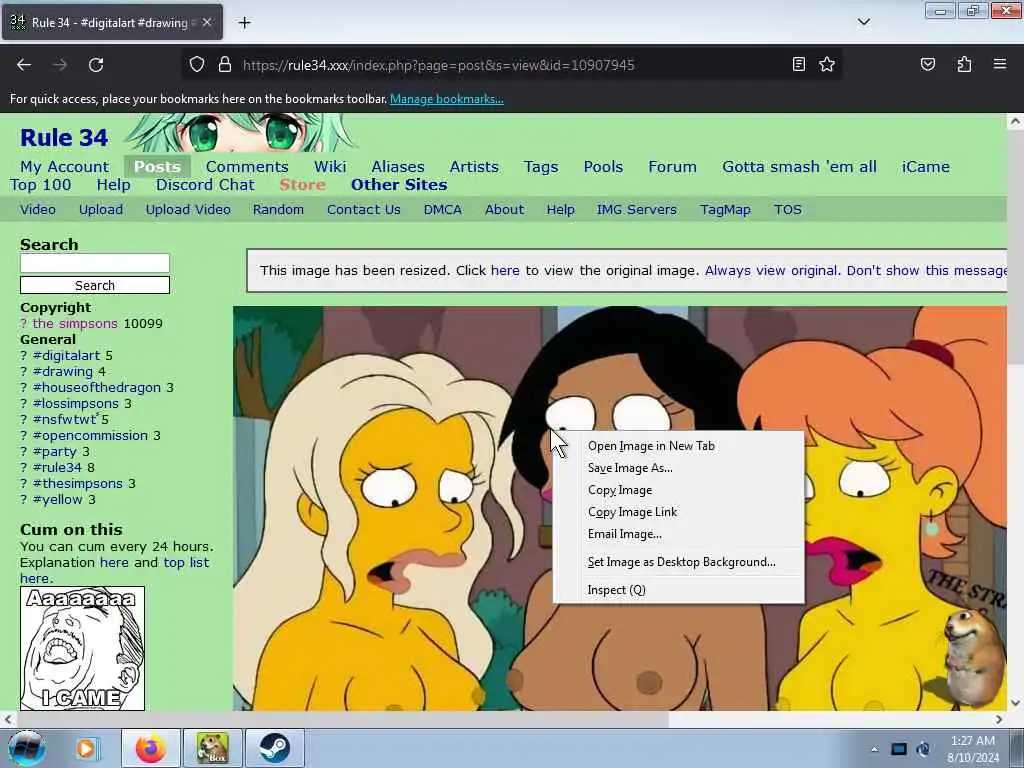Open Steam from the taskbar

point(275,748)
